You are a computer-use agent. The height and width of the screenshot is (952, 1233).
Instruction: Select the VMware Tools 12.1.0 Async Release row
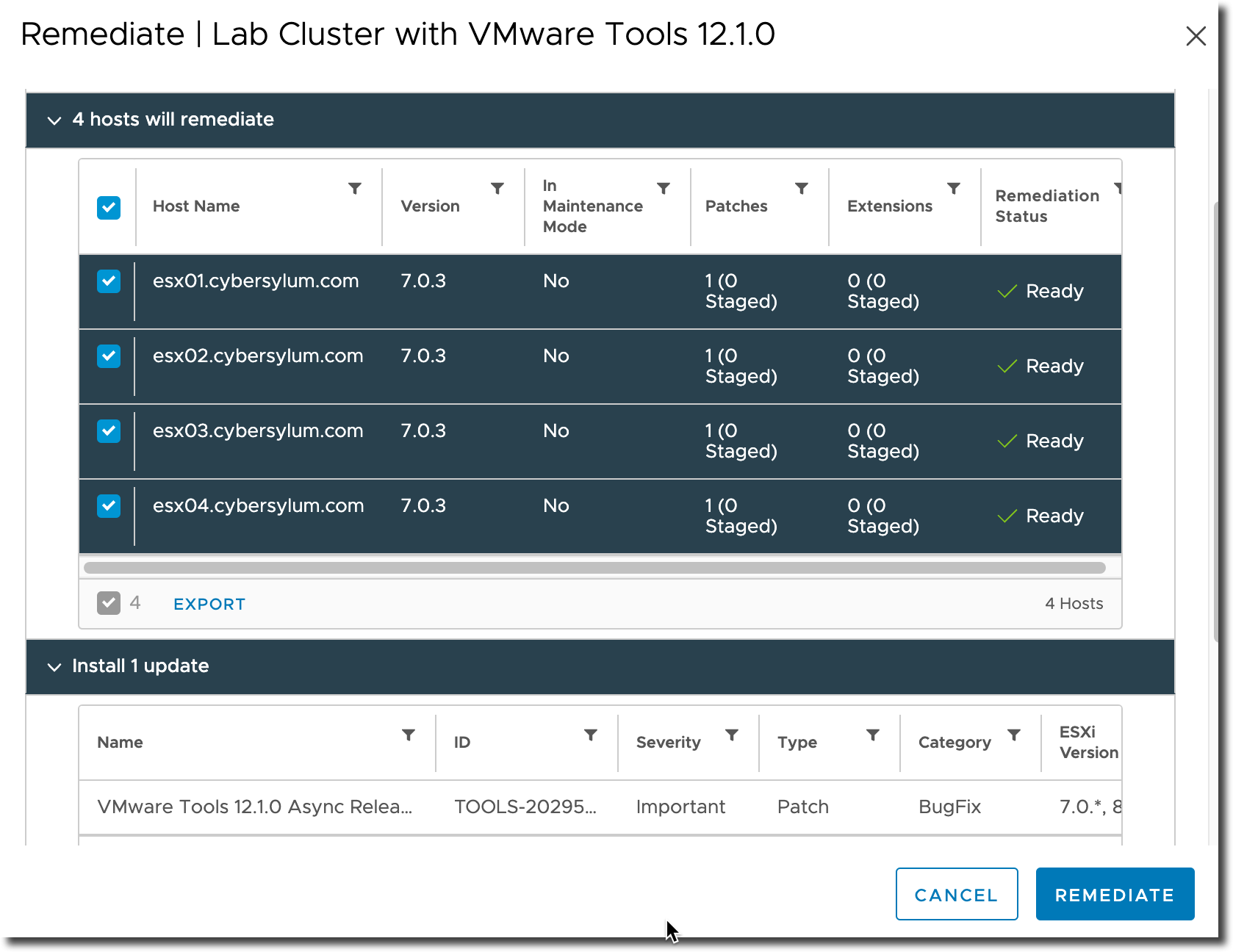[600, 807]
